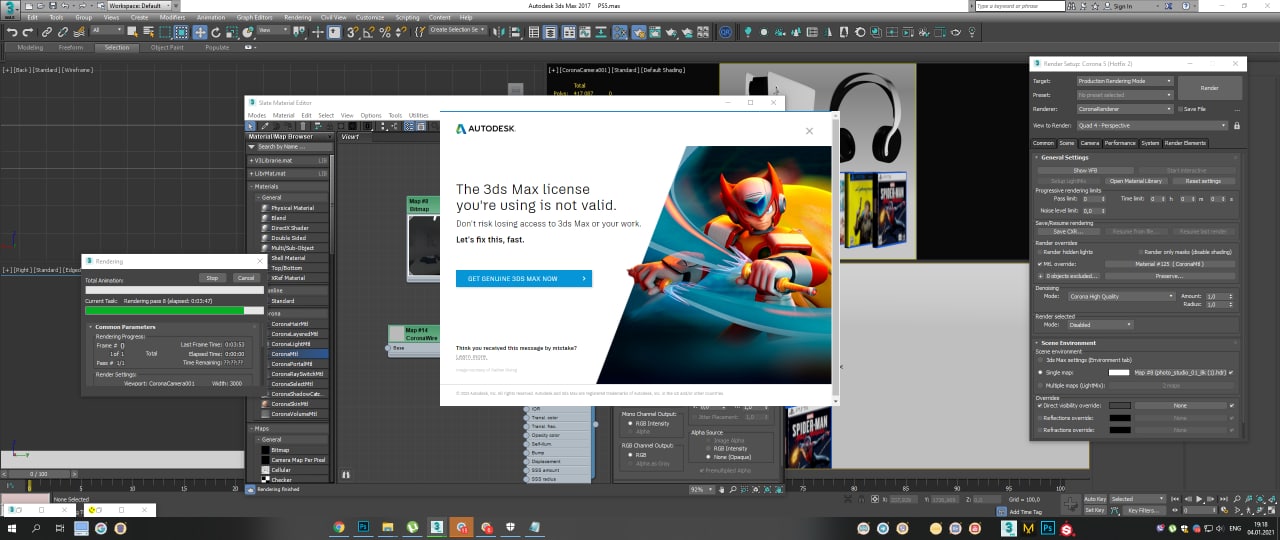Switch to Render Elements tab
1280x540 pixels.
coord(1186,143)
